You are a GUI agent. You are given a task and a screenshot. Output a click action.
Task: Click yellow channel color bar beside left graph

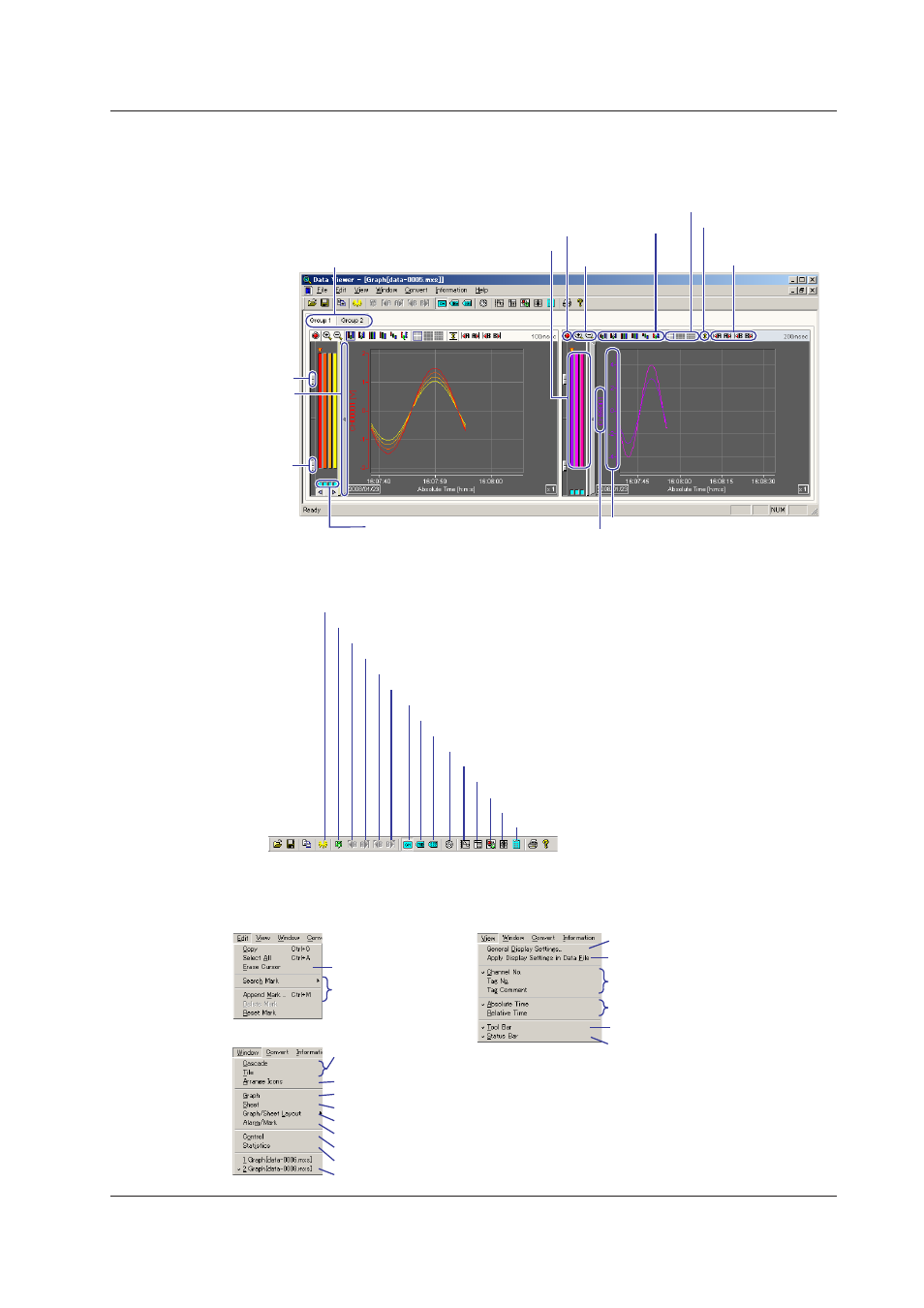(x=333, y=412)
